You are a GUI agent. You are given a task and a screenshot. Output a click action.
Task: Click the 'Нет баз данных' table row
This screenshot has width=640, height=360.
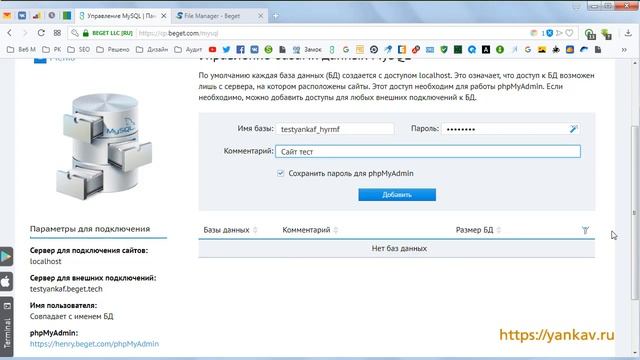click(x=397, y=248)
